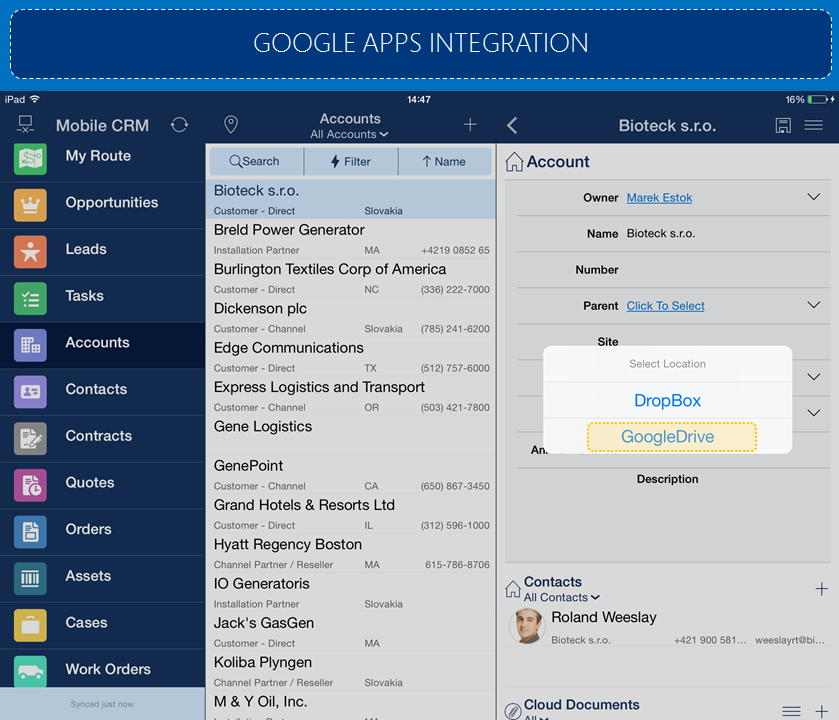The width and height of the screenshot is (839, 720).
Task: Open the map location pin icon
Action: pyautogui.click(x=230, y=125)
